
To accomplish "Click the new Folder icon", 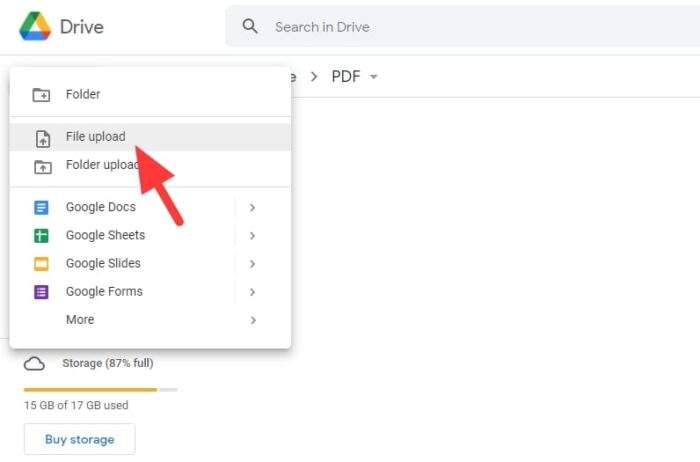I will click(x=42, y=95).
